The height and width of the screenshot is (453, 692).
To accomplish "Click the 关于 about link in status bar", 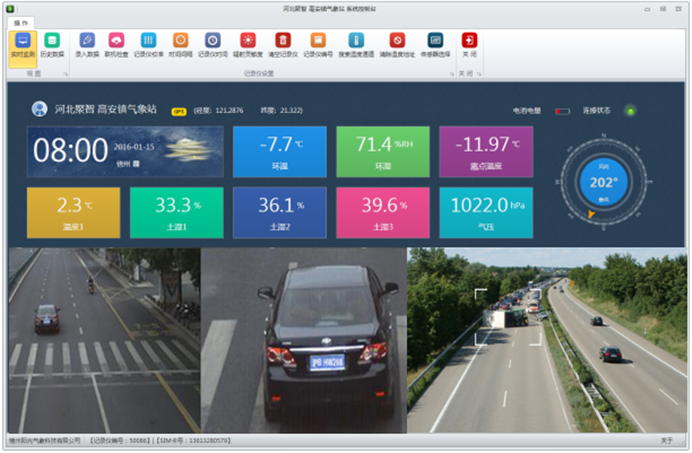I will point(667,439).
